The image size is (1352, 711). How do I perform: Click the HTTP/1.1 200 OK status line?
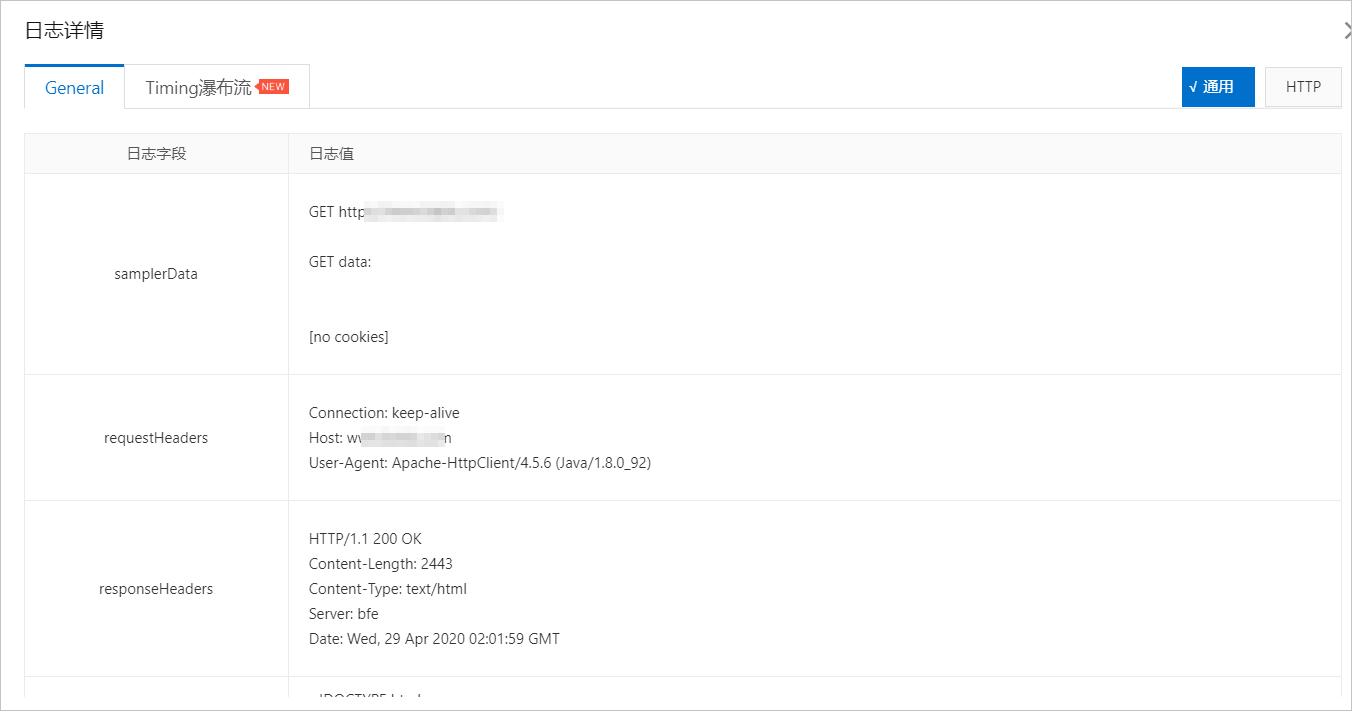pyautogui.click(x=365, y=539)
